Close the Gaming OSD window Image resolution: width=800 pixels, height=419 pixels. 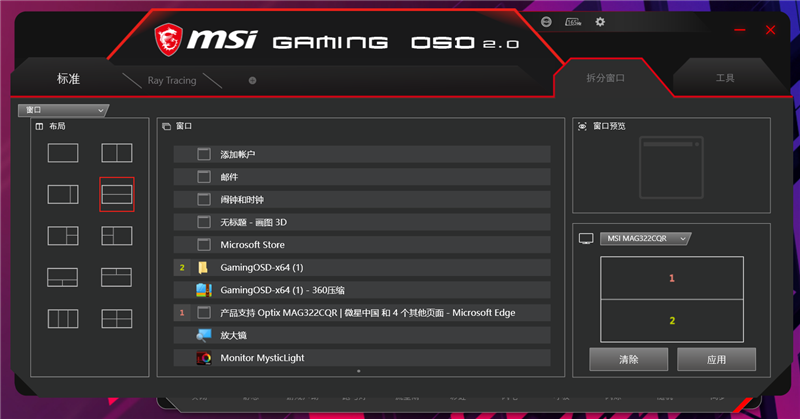coord(770,30)
